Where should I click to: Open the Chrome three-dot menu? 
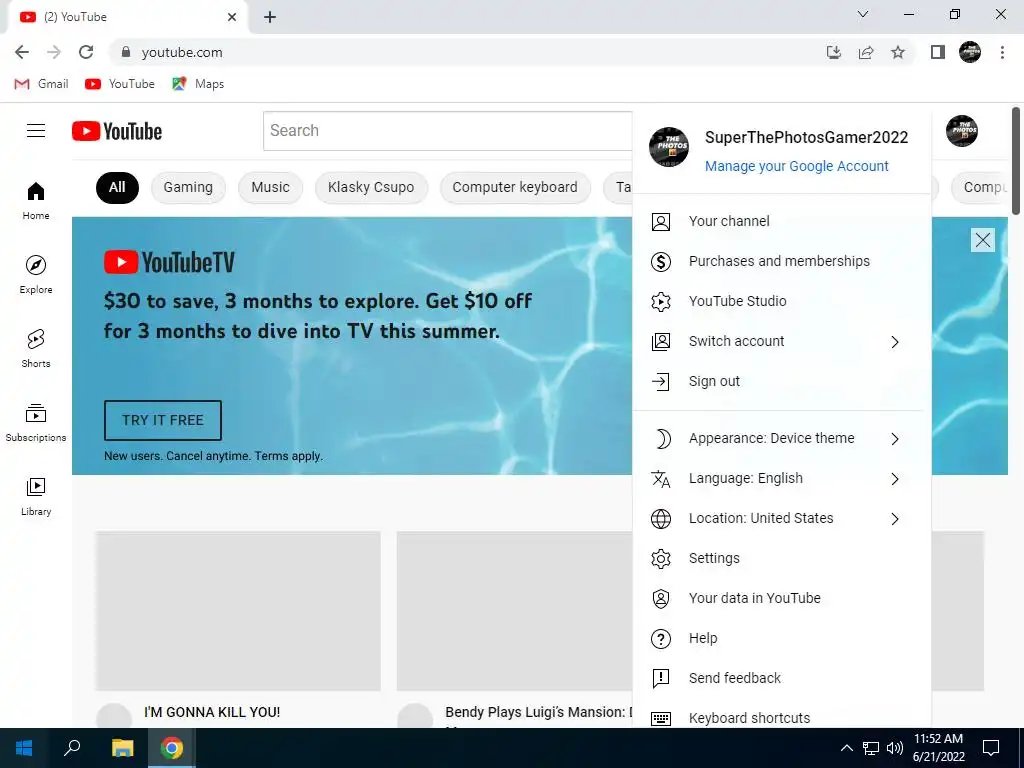pos(1002,52)
